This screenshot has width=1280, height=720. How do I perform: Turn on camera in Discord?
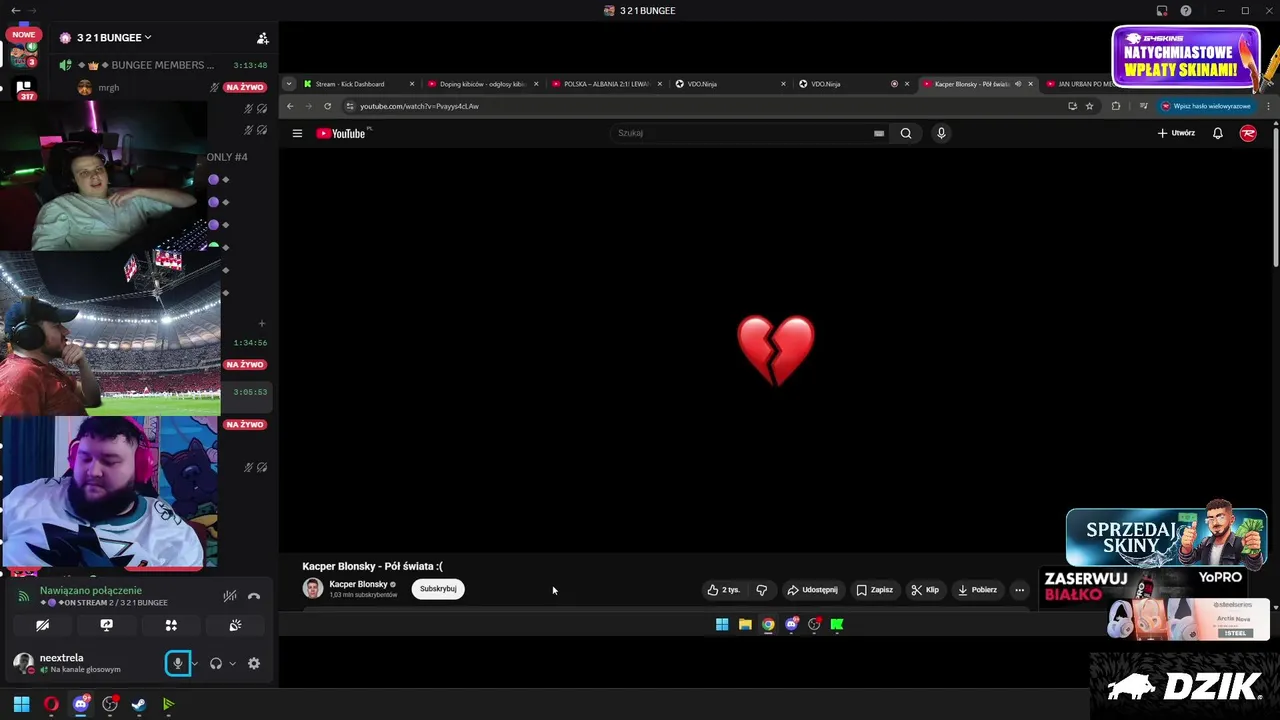click(42, 625)
